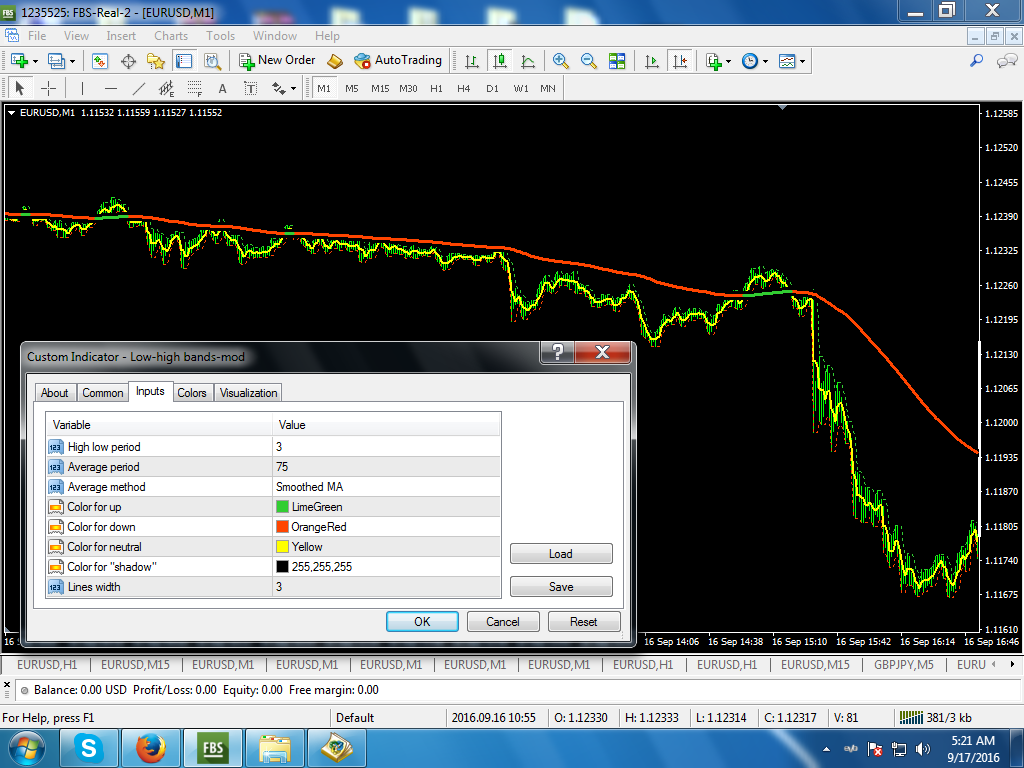The height and width of the screenshot is (768, 1024).
Task: Select the trendline drawing tool
Action: tap(138, 88)
